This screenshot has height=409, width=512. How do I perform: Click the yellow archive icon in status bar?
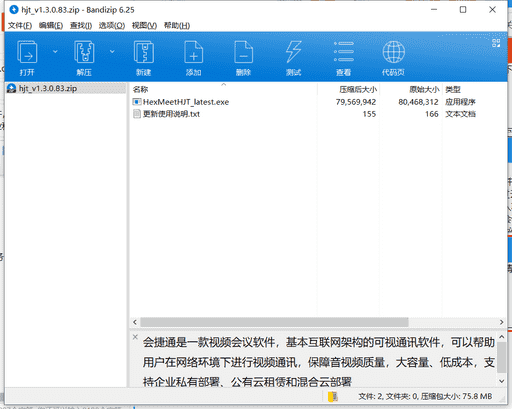pyautogui.click(x=332, y=397)
